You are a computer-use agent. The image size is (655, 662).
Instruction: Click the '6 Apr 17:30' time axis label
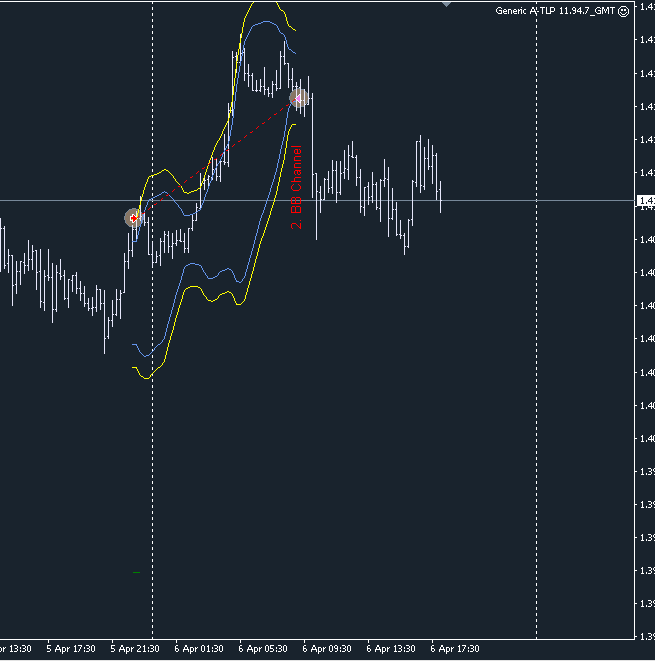point(455,648)
